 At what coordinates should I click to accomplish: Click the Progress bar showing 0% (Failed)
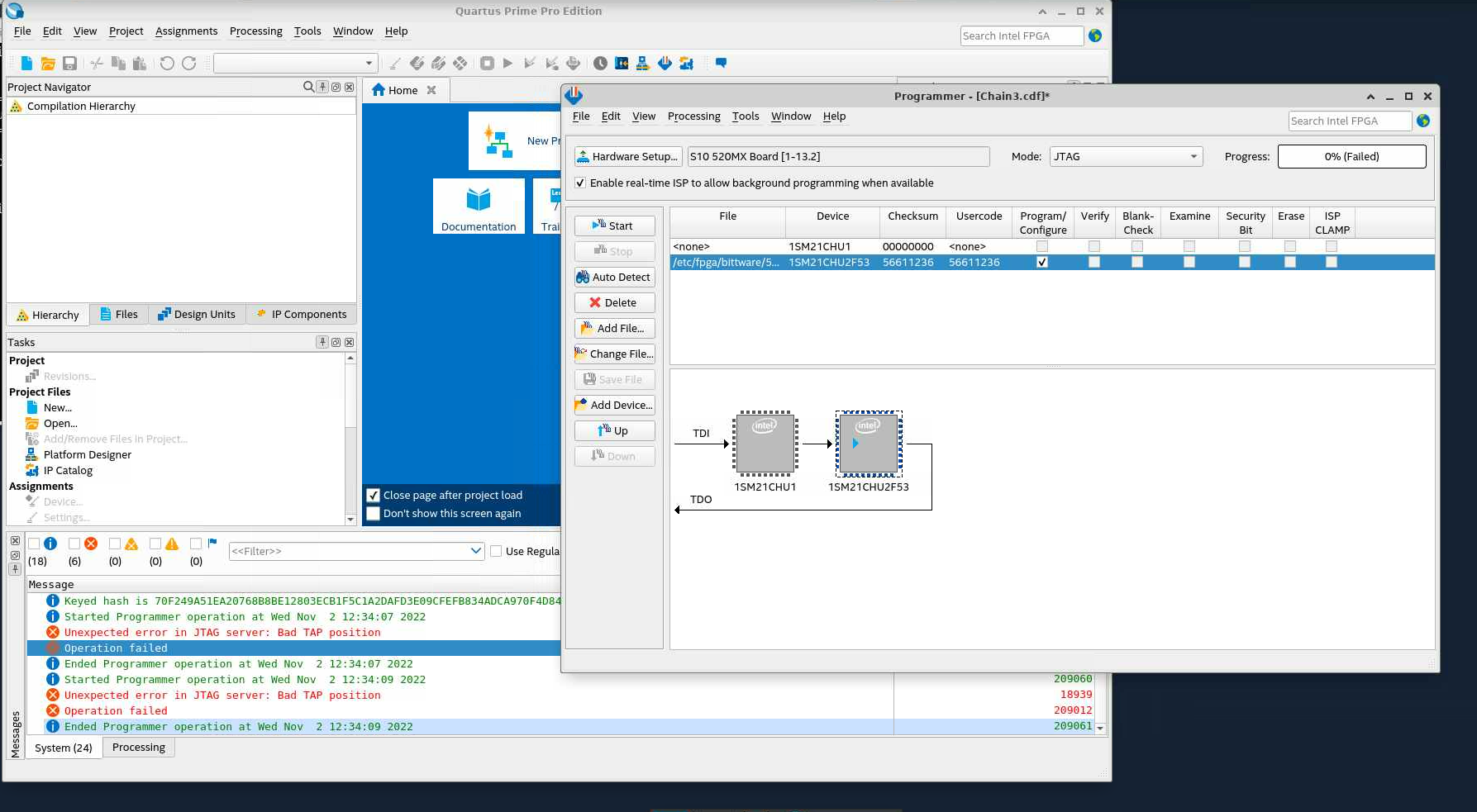(1351, 156)
